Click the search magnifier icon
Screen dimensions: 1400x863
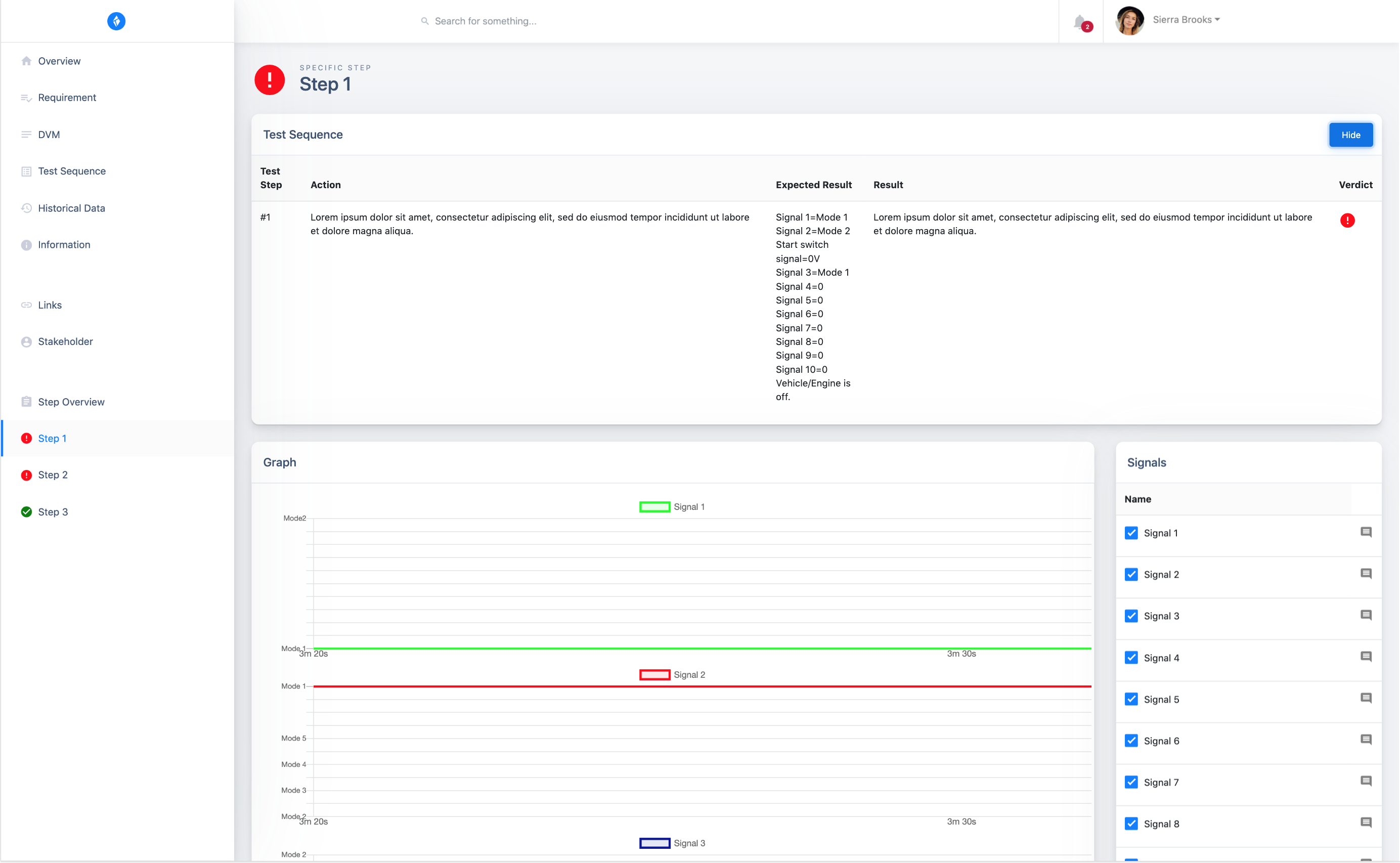coord(425,21)
